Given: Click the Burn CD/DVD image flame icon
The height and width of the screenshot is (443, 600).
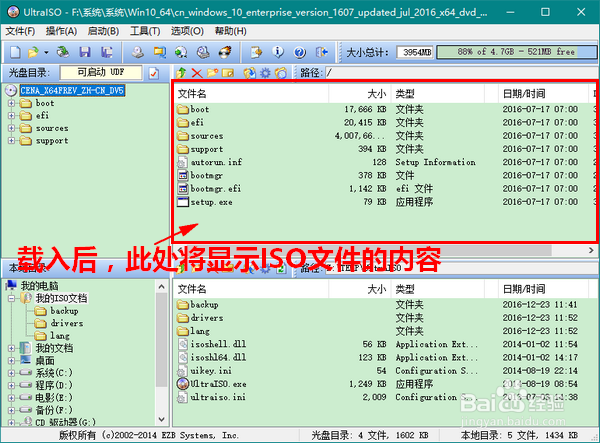Looking at the screenshot, I should point(225,52).
